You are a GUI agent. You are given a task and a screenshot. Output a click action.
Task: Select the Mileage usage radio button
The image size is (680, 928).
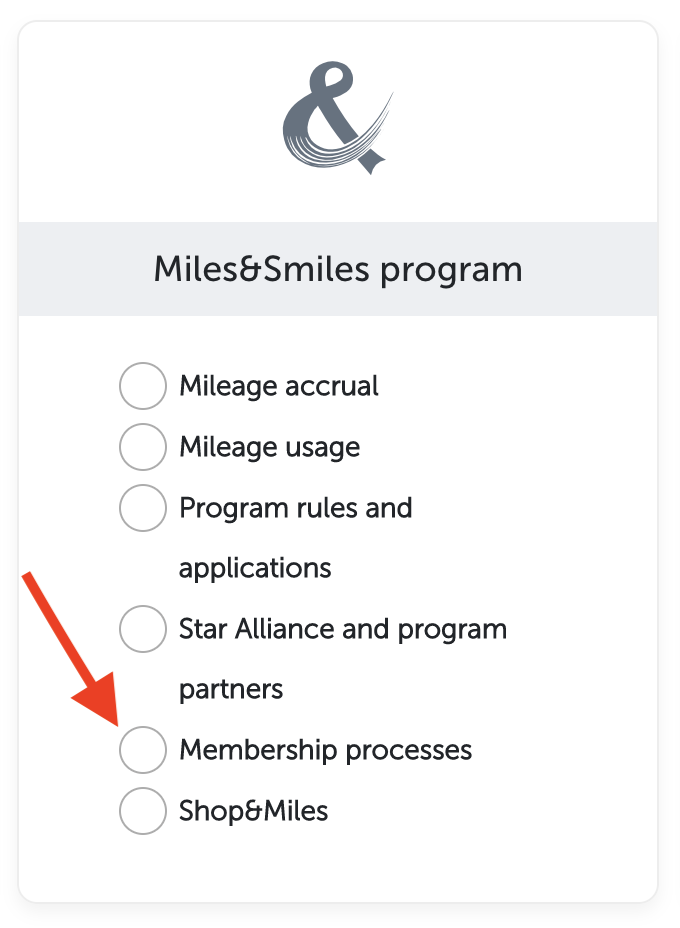tap(143, 447)
